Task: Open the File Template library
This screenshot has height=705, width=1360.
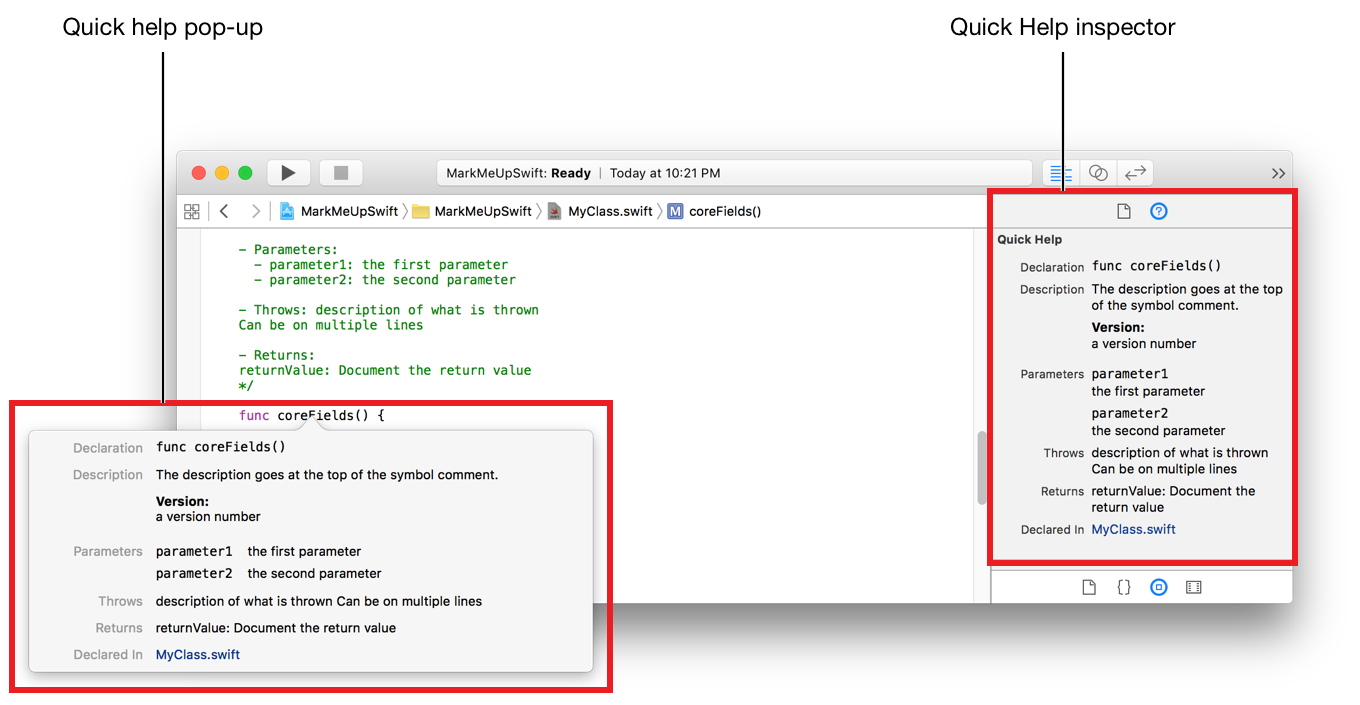Action: [x=1089, y=587]
